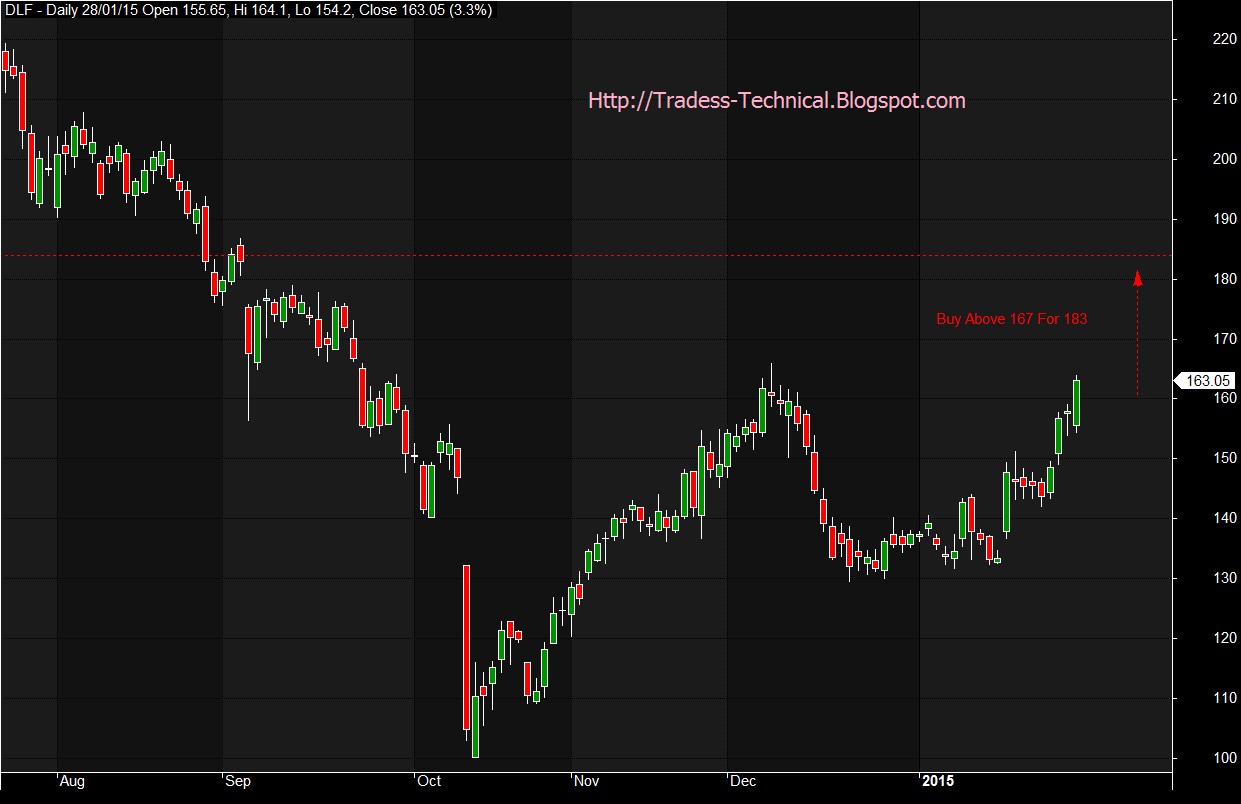1241x804 pixels.
Task: Click the Oct label on date axis
Action: [x=429, y=782]
